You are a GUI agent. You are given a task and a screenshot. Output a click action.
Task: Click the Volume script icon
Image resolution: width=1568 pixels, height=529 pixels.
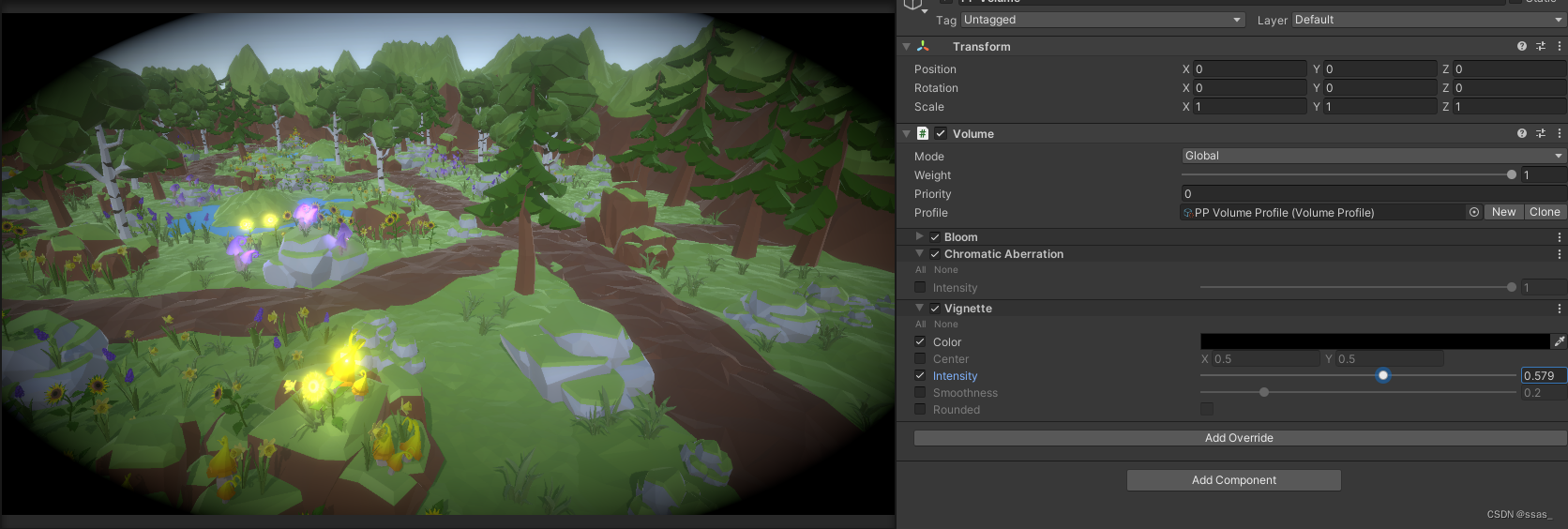click(923, 133)
